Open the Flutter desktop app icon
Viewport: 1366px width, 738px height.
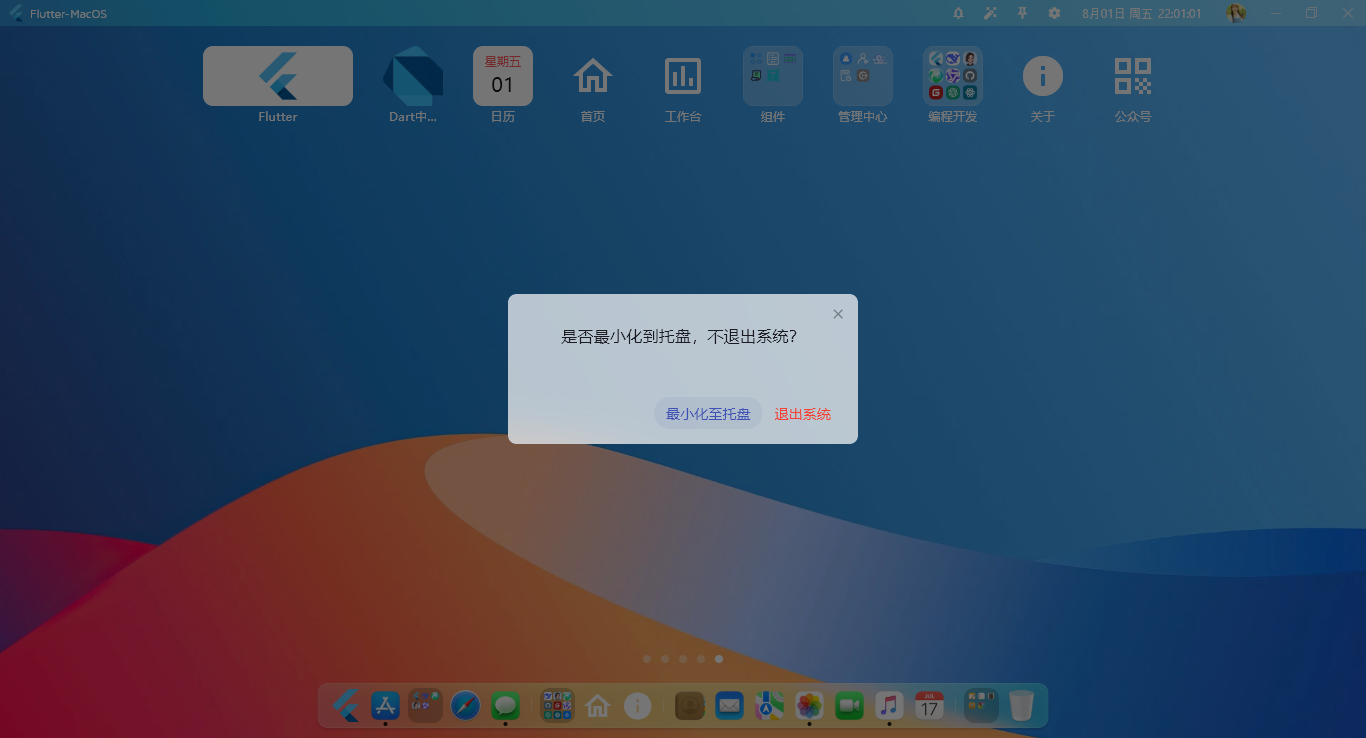(x=277, y=75)
